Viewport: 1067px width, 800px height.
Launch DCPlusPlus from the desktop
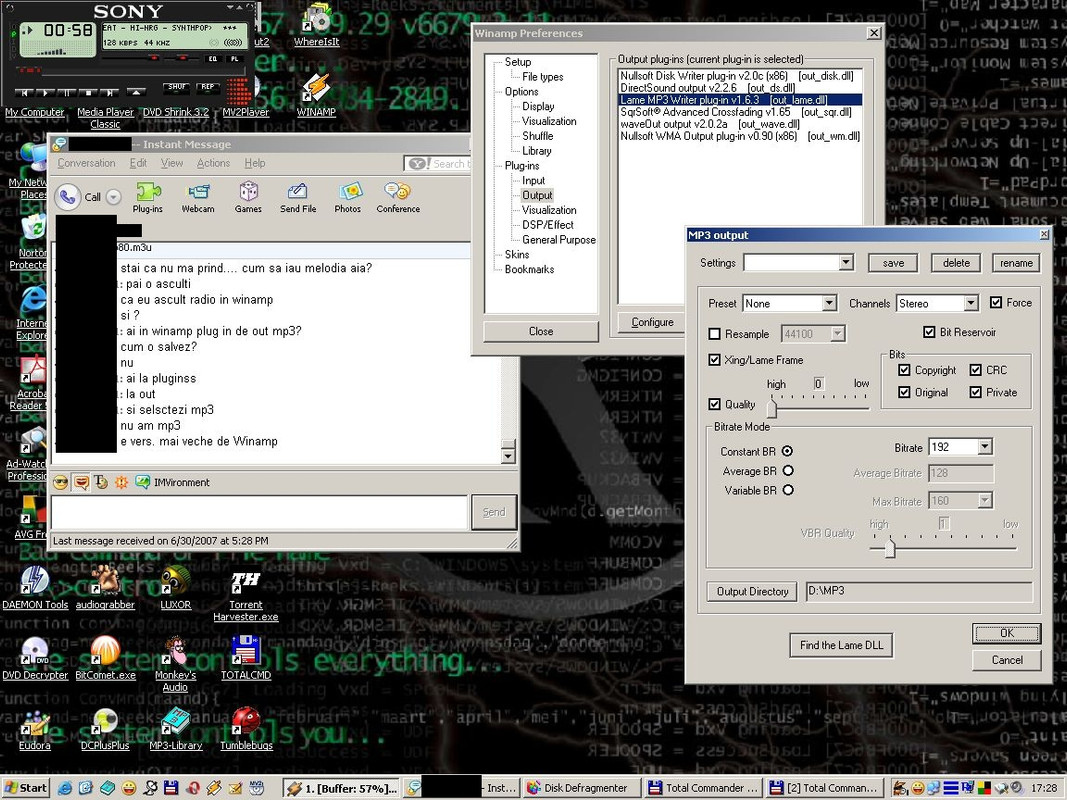[x=105, y=729]
